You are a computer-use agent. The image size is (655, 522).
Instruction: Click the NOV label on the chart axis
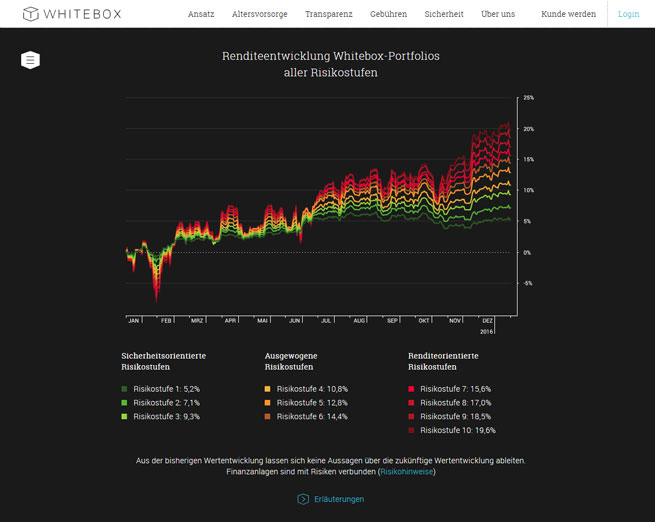tap(455, 321)
